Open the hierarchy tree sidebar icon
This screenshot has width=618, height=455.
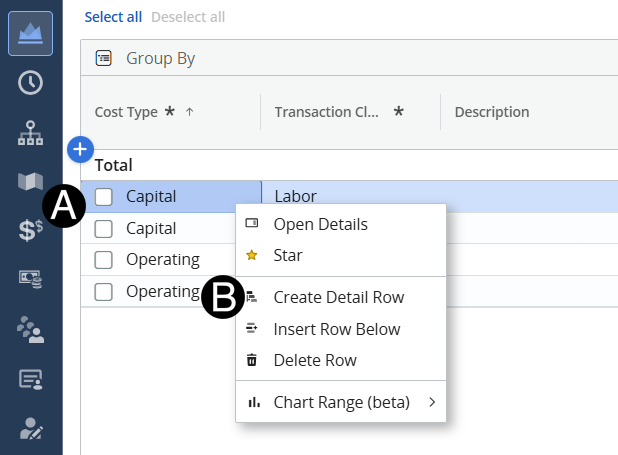tap(30, 131)
